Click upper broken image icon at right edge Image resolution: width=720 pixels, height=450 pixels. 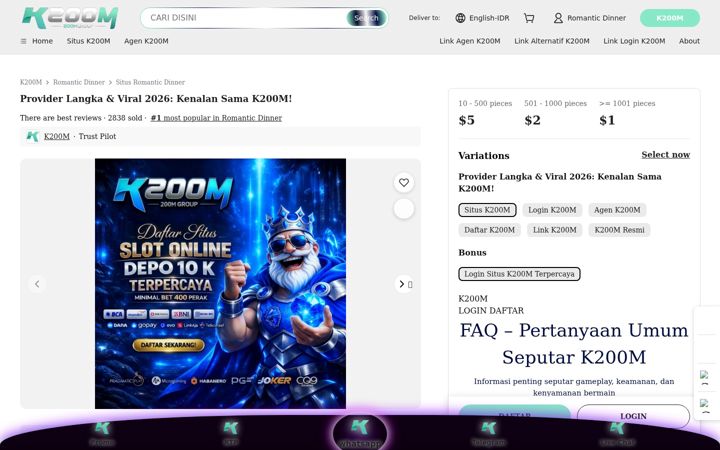pos(704,377)
